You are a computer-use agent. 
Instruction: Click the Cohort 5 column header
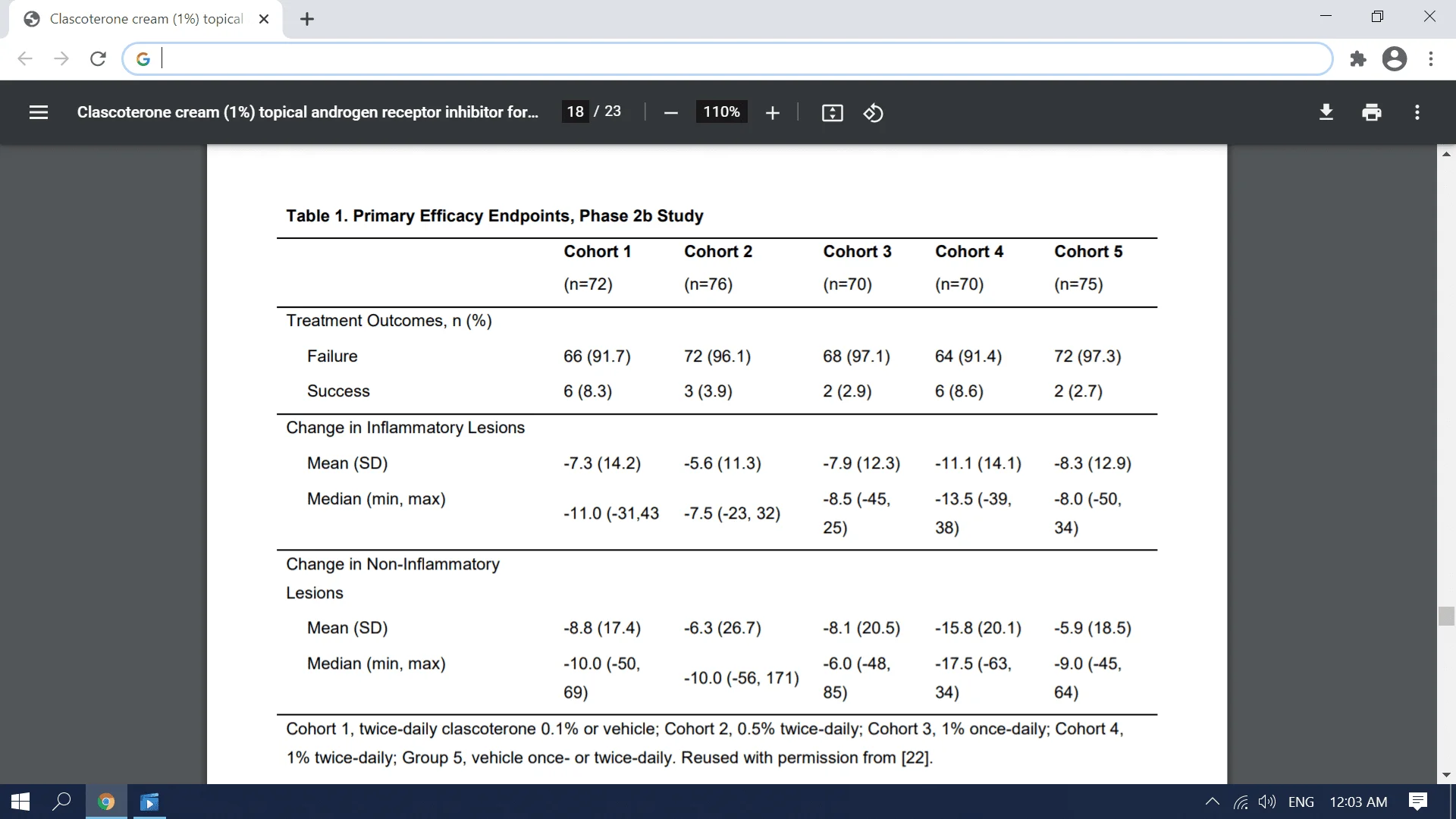pos(1088,251)
